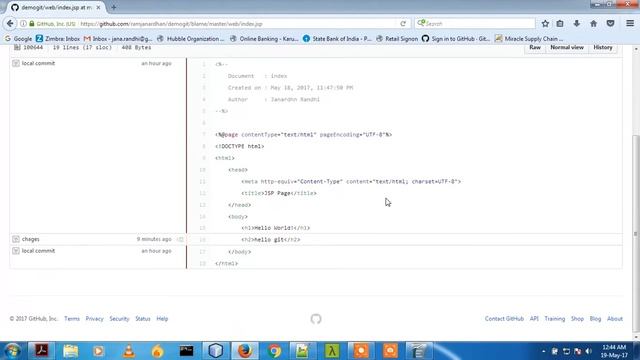Open the Gmail Inbox bookmark

point(118,39)
